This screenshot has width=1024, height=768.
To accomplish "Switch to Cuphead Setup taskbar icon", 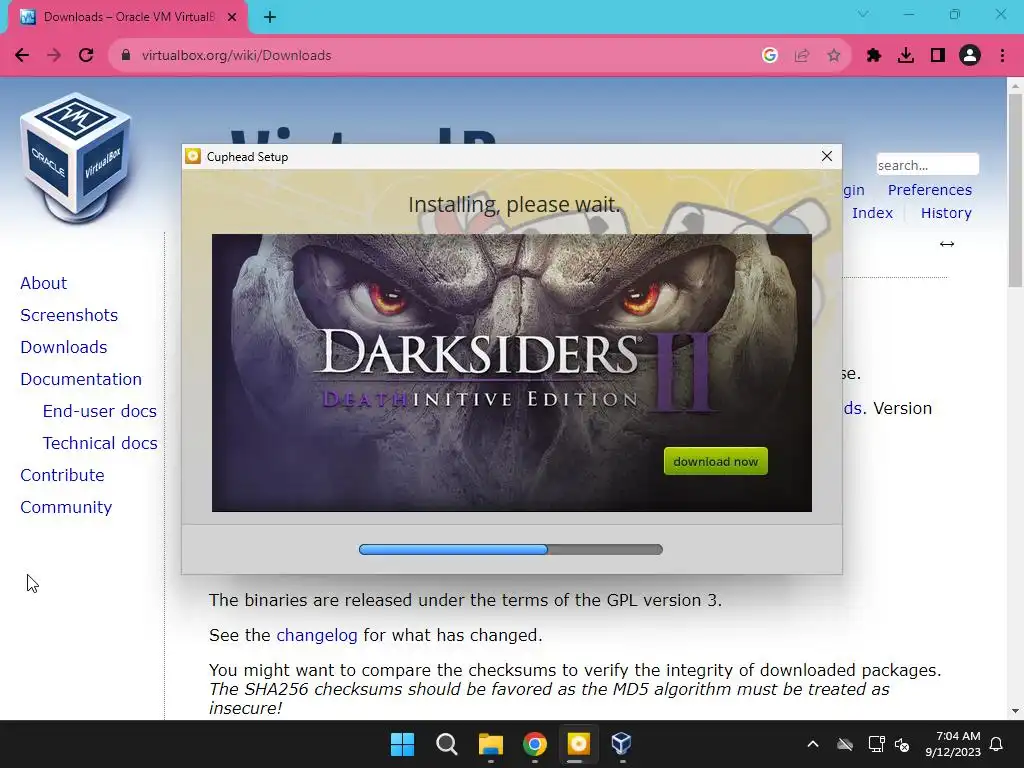I will tap(579, 744).
